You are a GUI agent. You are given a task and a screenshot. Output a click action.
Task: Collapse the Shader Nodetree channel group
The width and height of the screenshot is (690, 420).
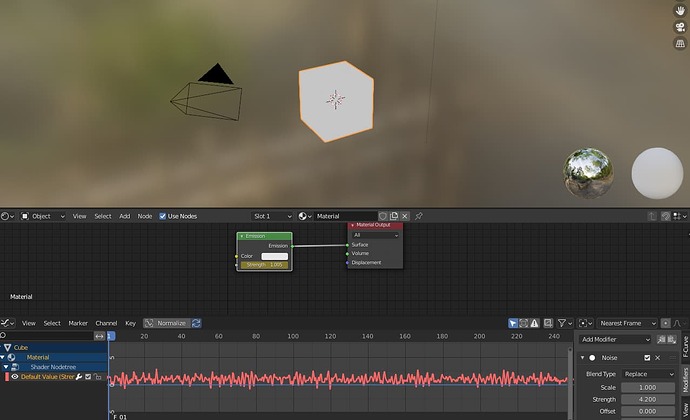point(6,367)
